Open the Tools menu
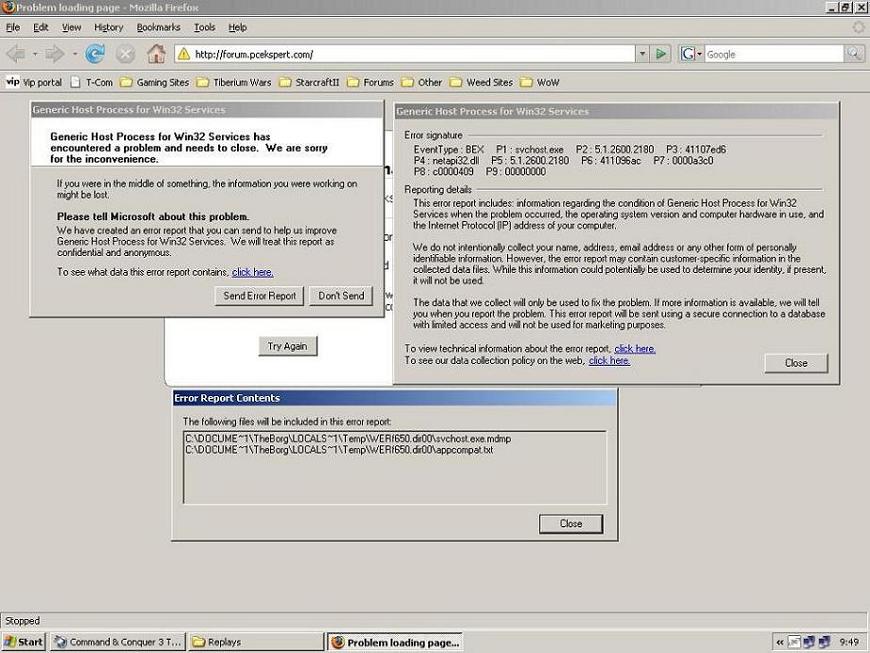The width and height of the screenshot is (870, 653). 204,27
